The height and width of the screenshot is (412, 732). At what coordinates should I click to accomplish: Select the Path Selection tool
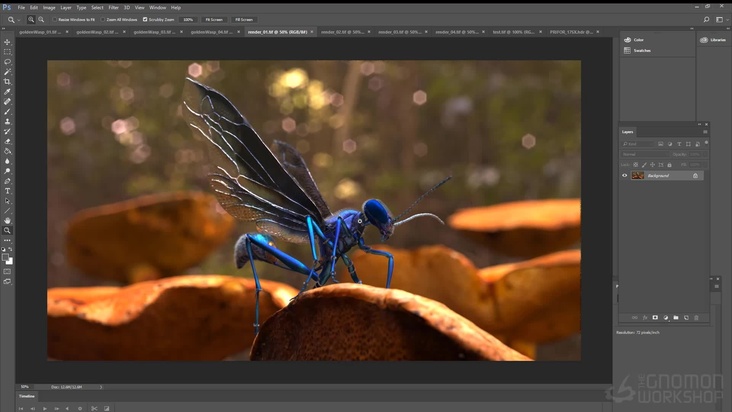tap(7, 201)
